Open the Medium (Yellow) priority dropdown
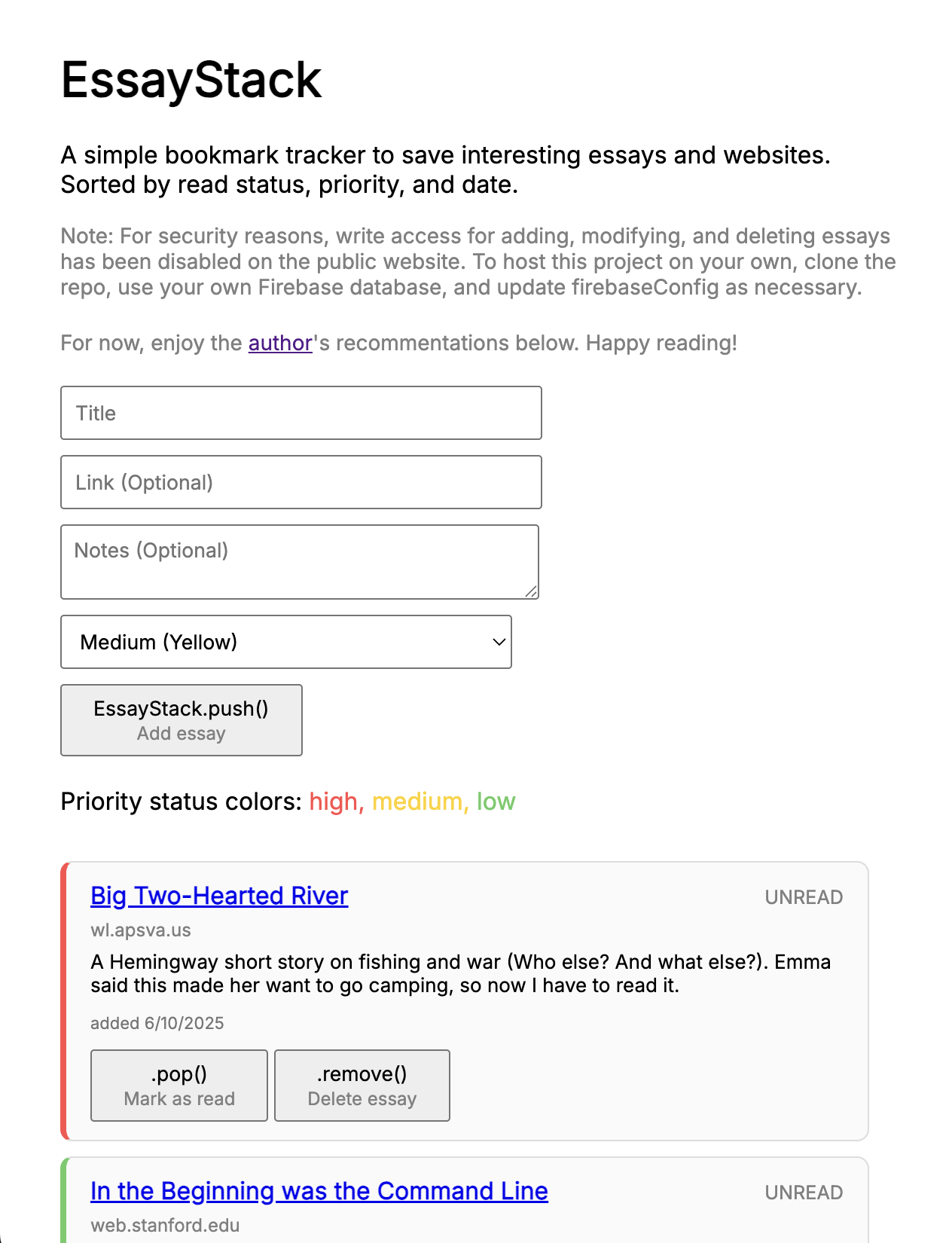Viewport: 952px width, 1243px height. [286, 642]
